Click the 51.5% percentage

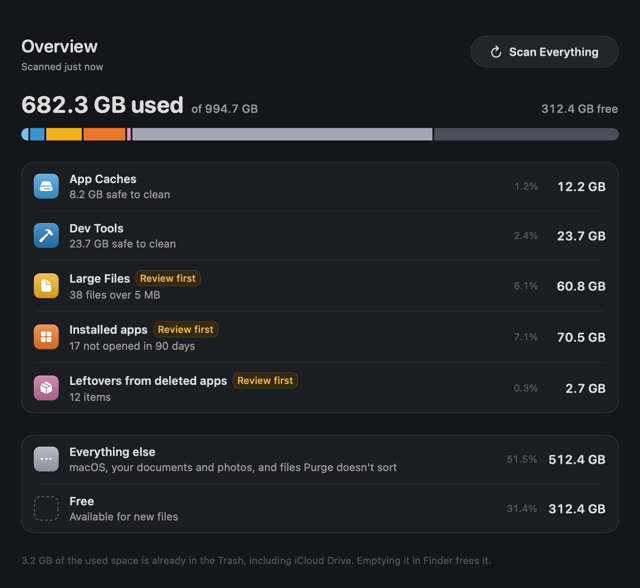[x=522, y=459]
